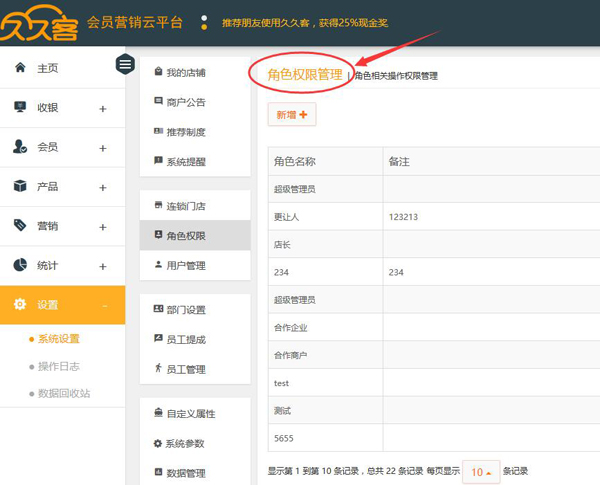The image size is (600, 485).
Task: Click the 久久客 logo
Action: click(x=38, y=23)
